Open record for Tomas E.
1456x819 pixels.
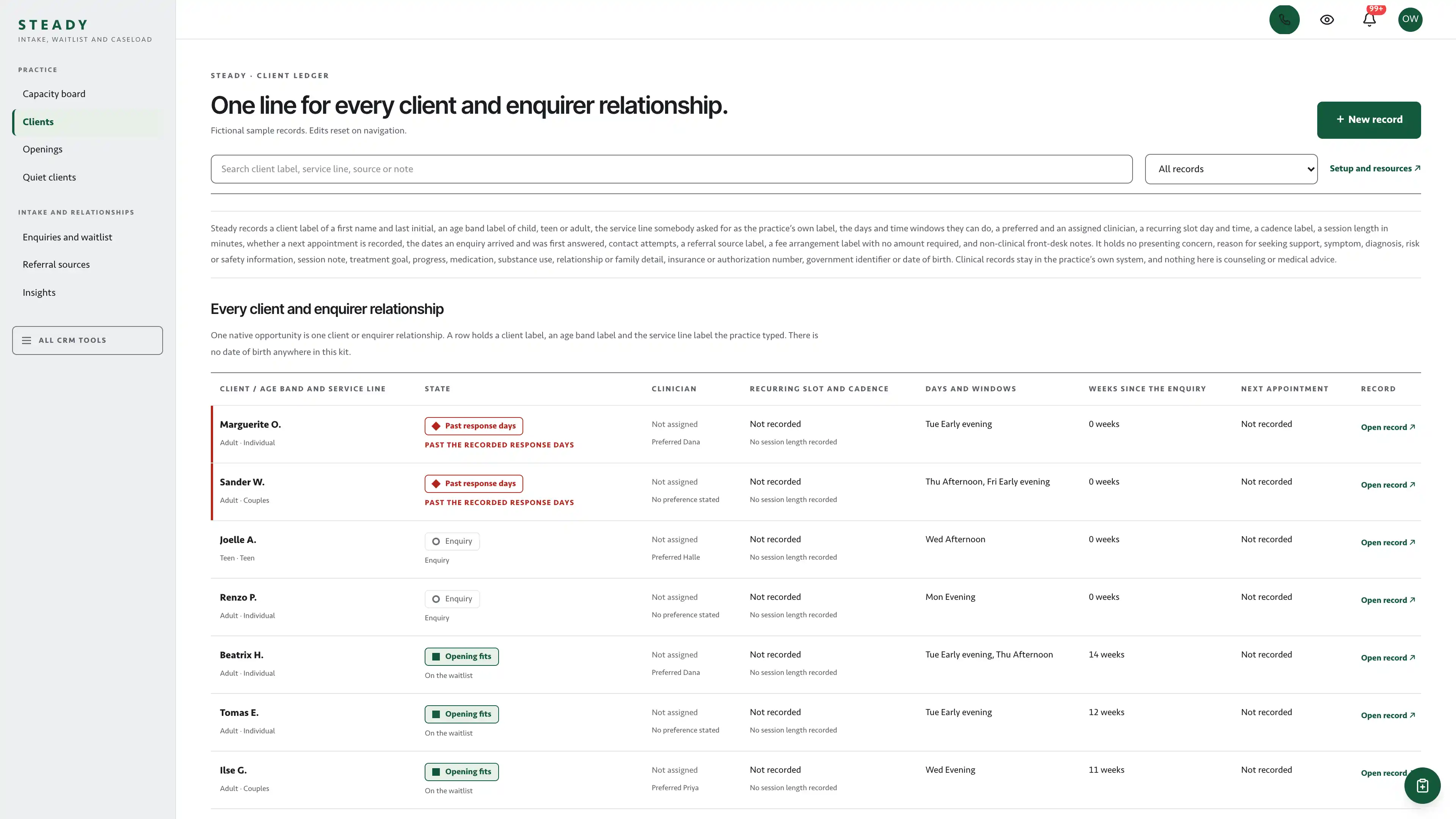click(x=1388, y=715)
